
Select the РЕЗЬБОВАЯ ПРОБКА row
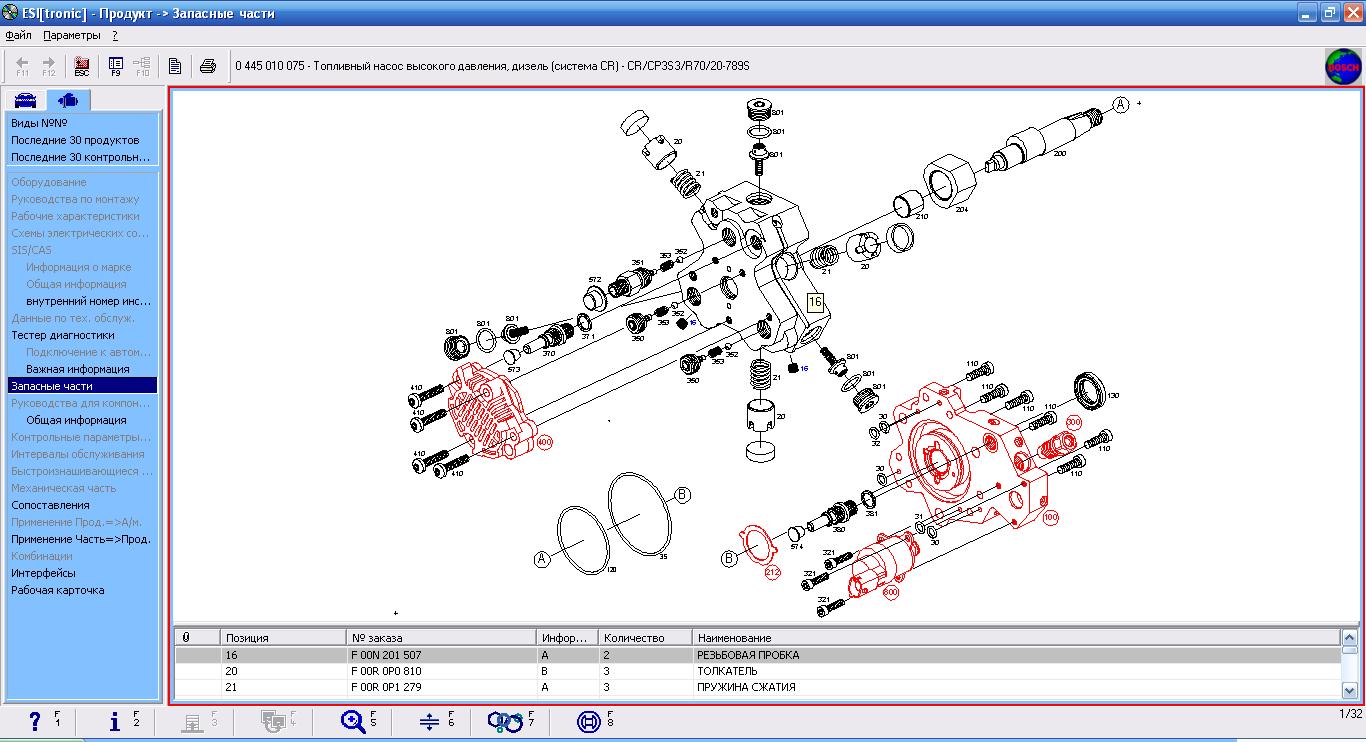coord(757,655)
